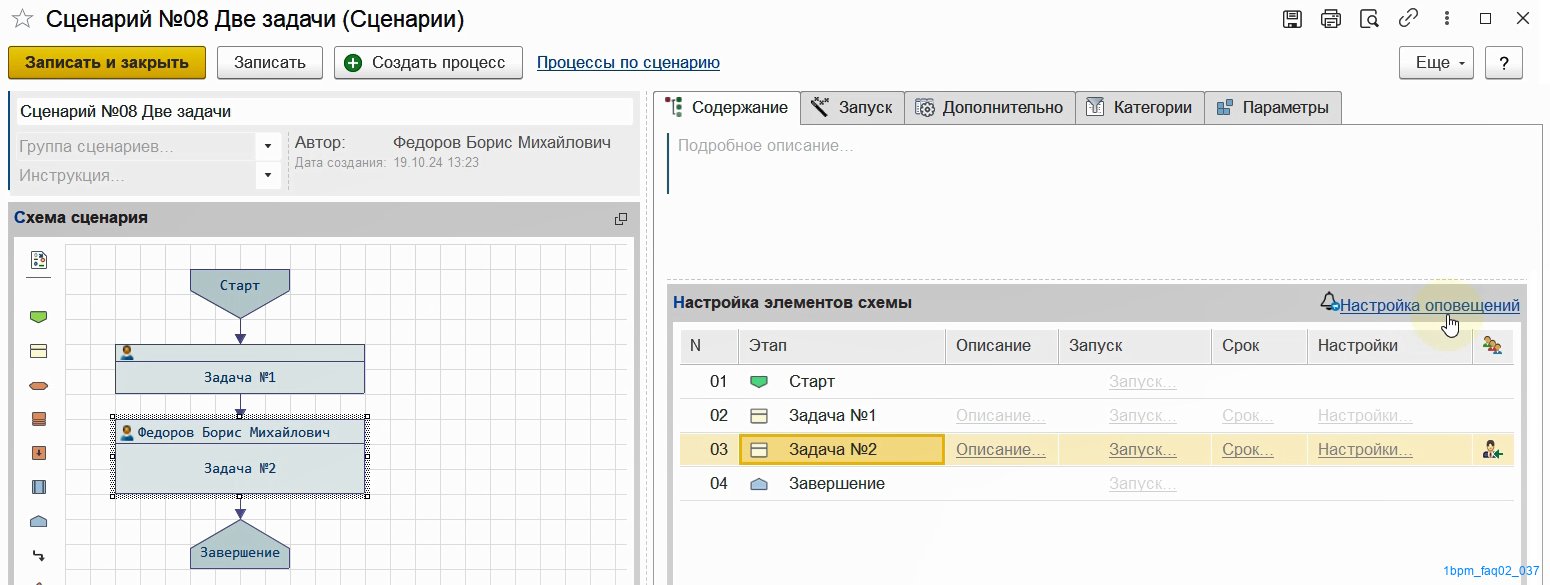
Task: Open the Процессы по сценарию link
Action: [628, 62]
